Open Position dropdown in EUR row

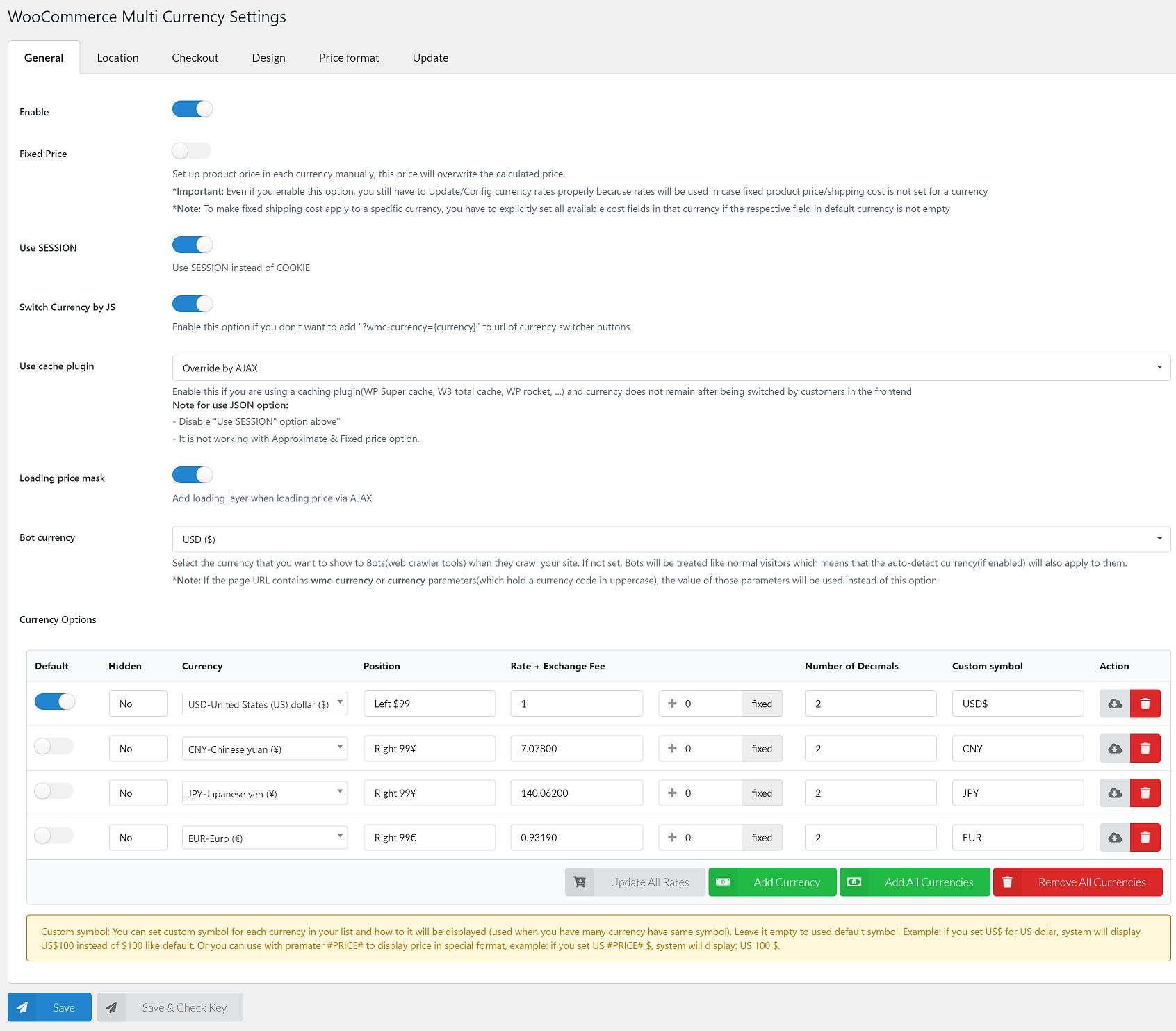430,837
